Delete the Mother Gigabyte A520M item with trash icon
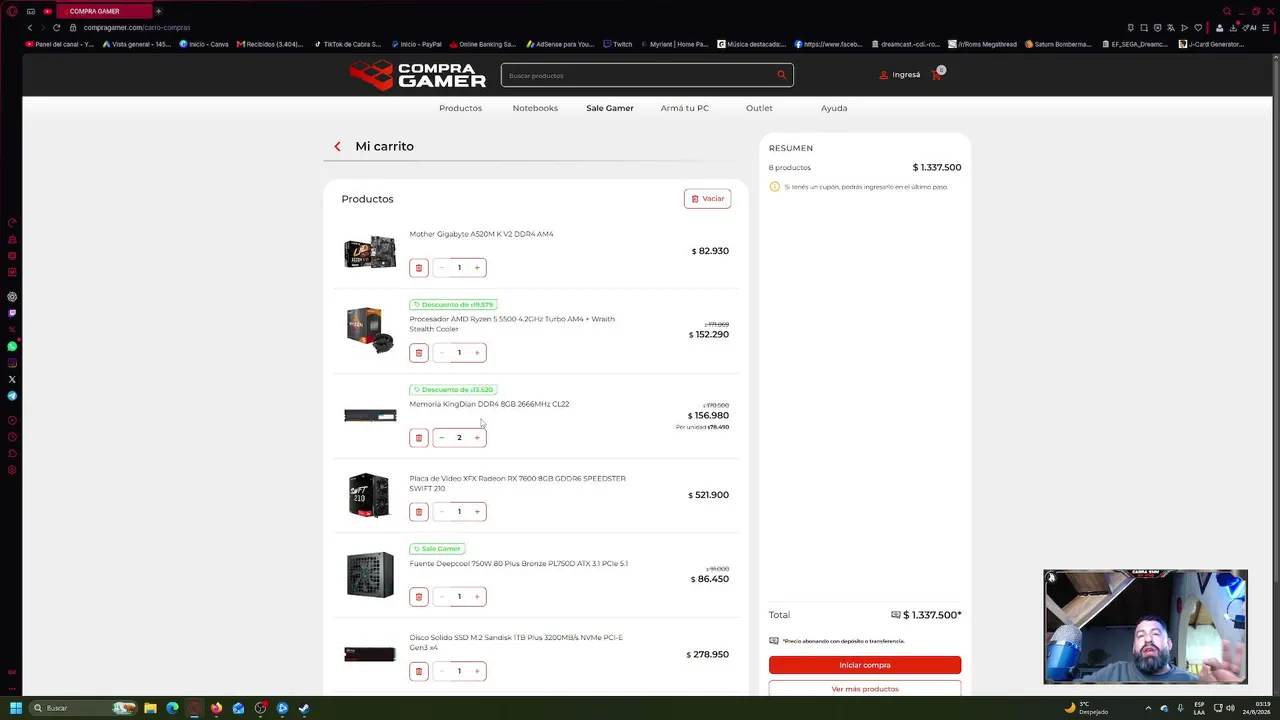This screenshot has width=1280, height=720. coord(419,268)
